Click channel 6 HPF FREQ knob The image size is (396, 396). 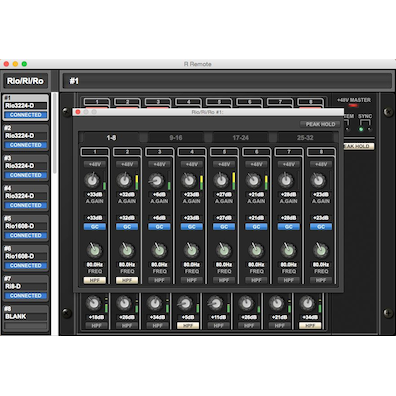pyautogui.click(x=256, y=250)
